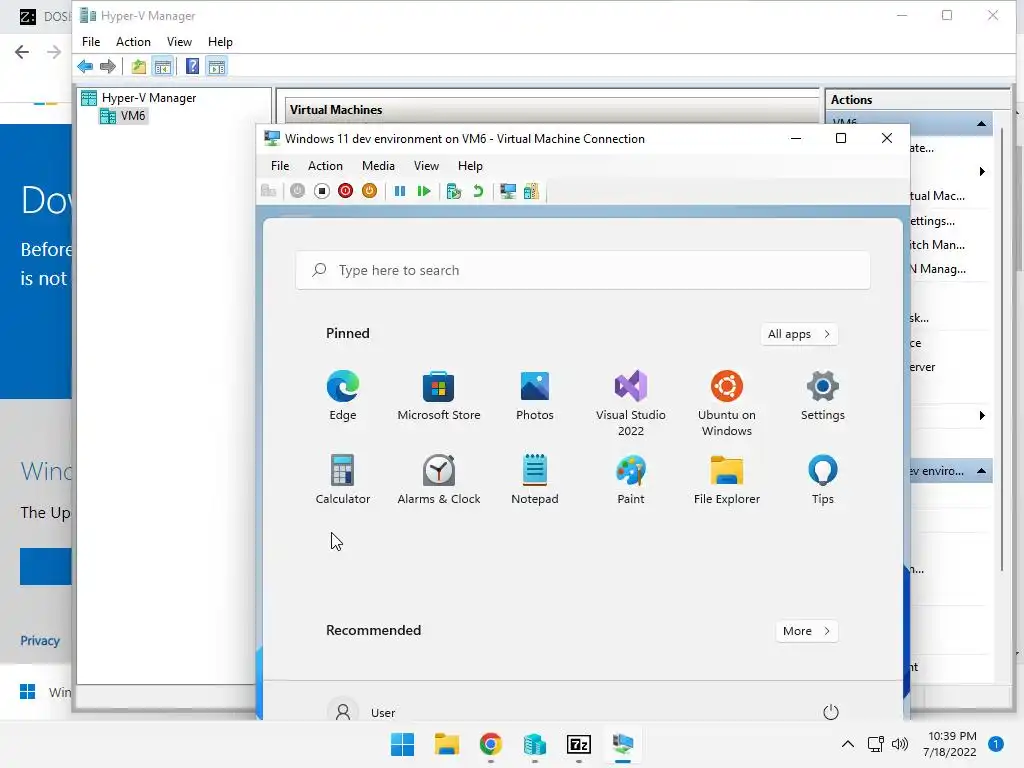
Task: Click the More button under Recommended
Action: tap(807, 631)
